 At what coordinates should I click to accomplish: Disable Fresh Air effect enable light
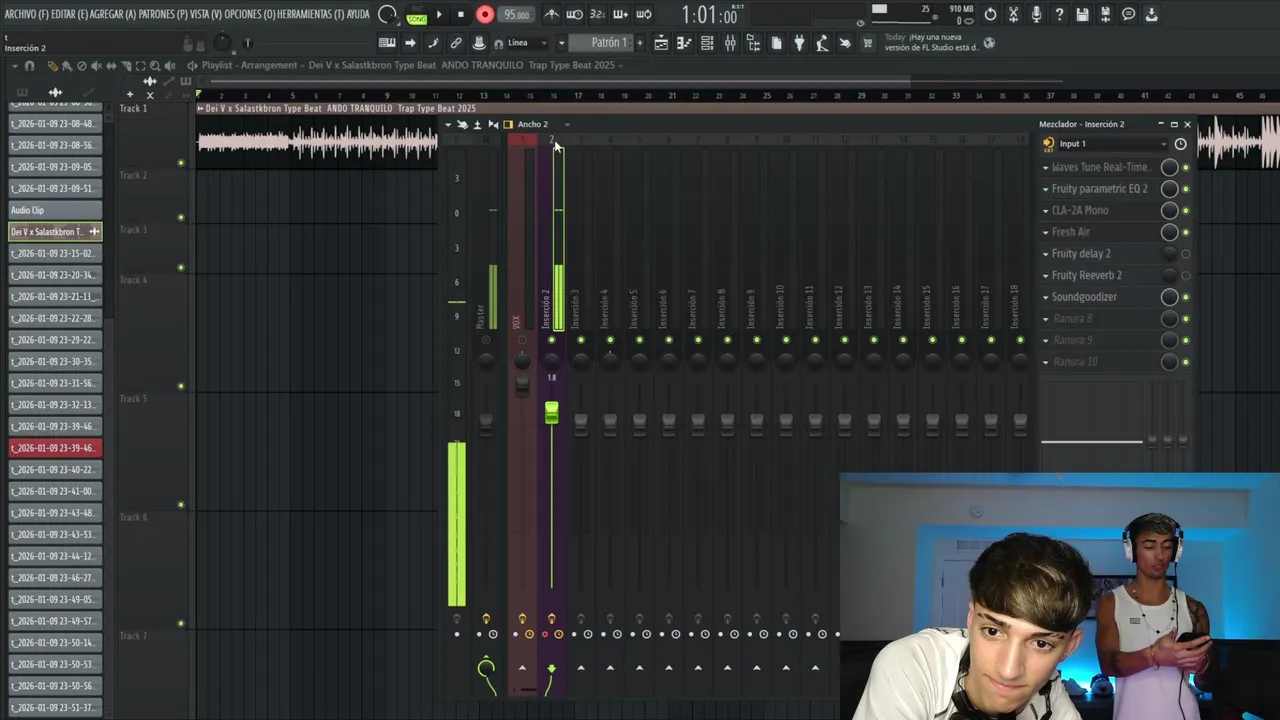(1186, 232)
